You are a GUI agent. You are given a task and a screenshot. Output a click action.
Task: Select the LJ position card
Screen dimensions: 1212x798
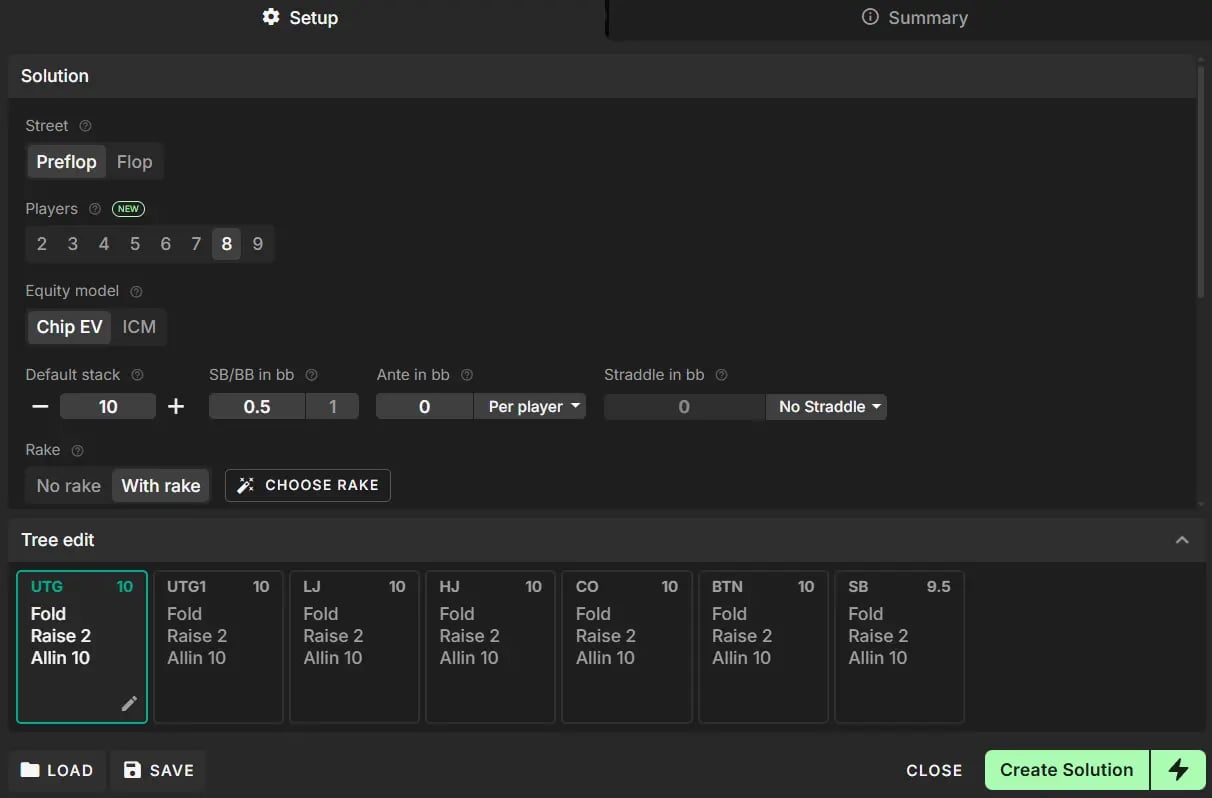[354, 647]
